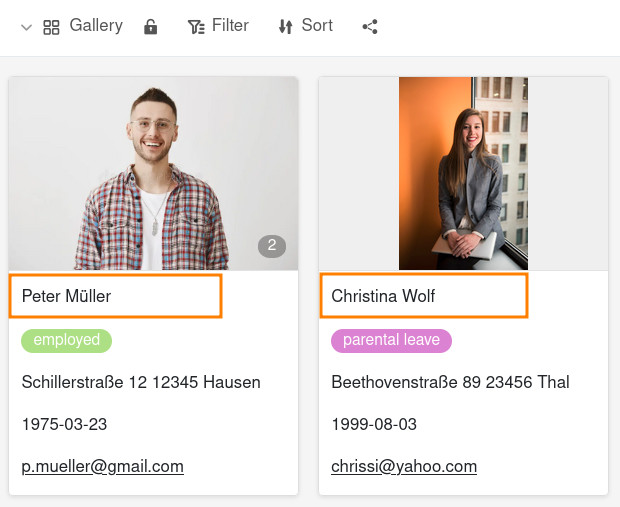Open the Filter options
Viewport: 620px width, 507px height.
230,26
